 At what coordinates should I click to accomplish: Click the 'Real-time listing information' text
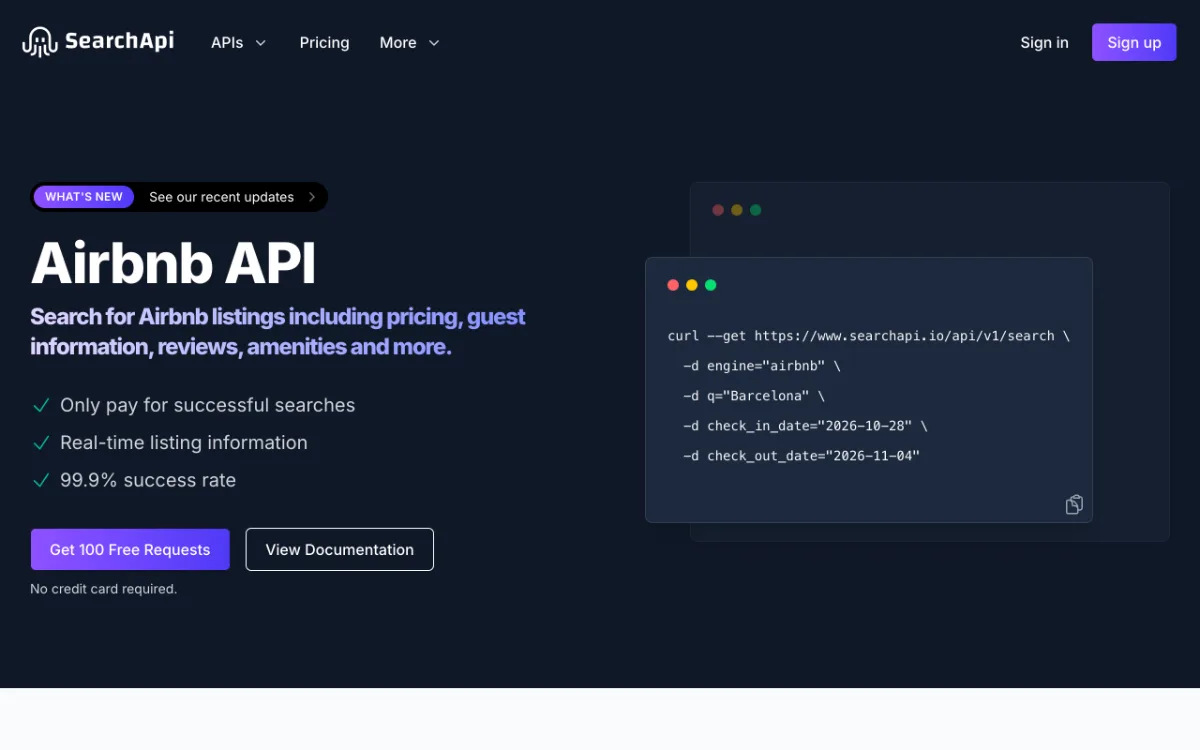184,442
